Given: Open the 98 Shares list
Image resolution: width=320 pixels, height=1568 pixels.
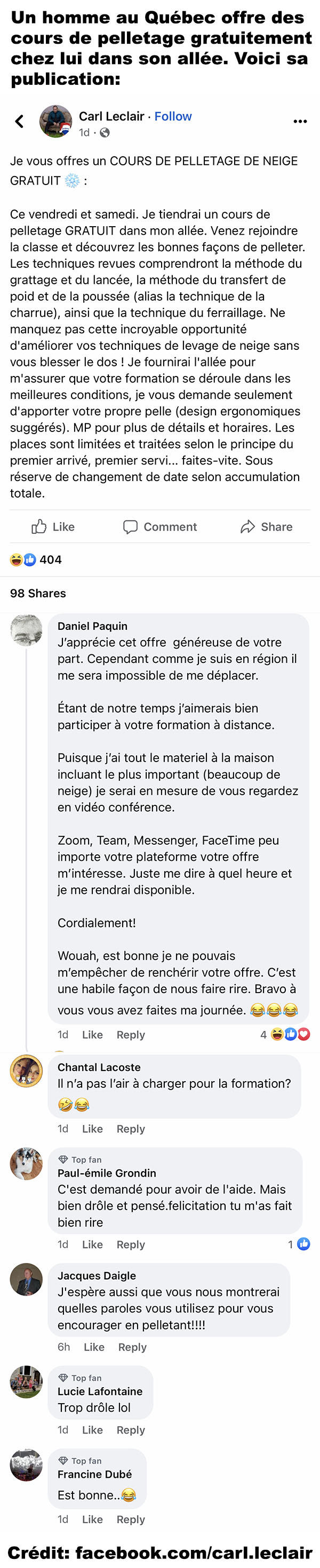Looking at the screenshot, I should click(x=38, y=593).
